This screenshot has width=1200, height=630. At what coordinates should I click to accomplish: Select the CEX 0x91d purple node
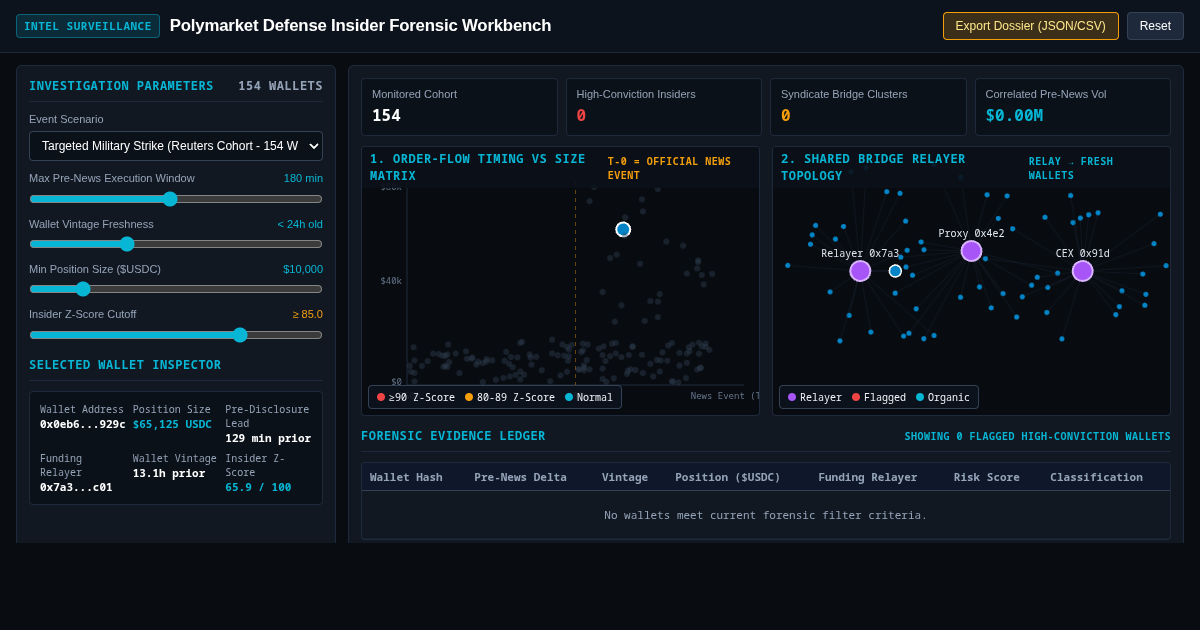tap(1083, 271)
